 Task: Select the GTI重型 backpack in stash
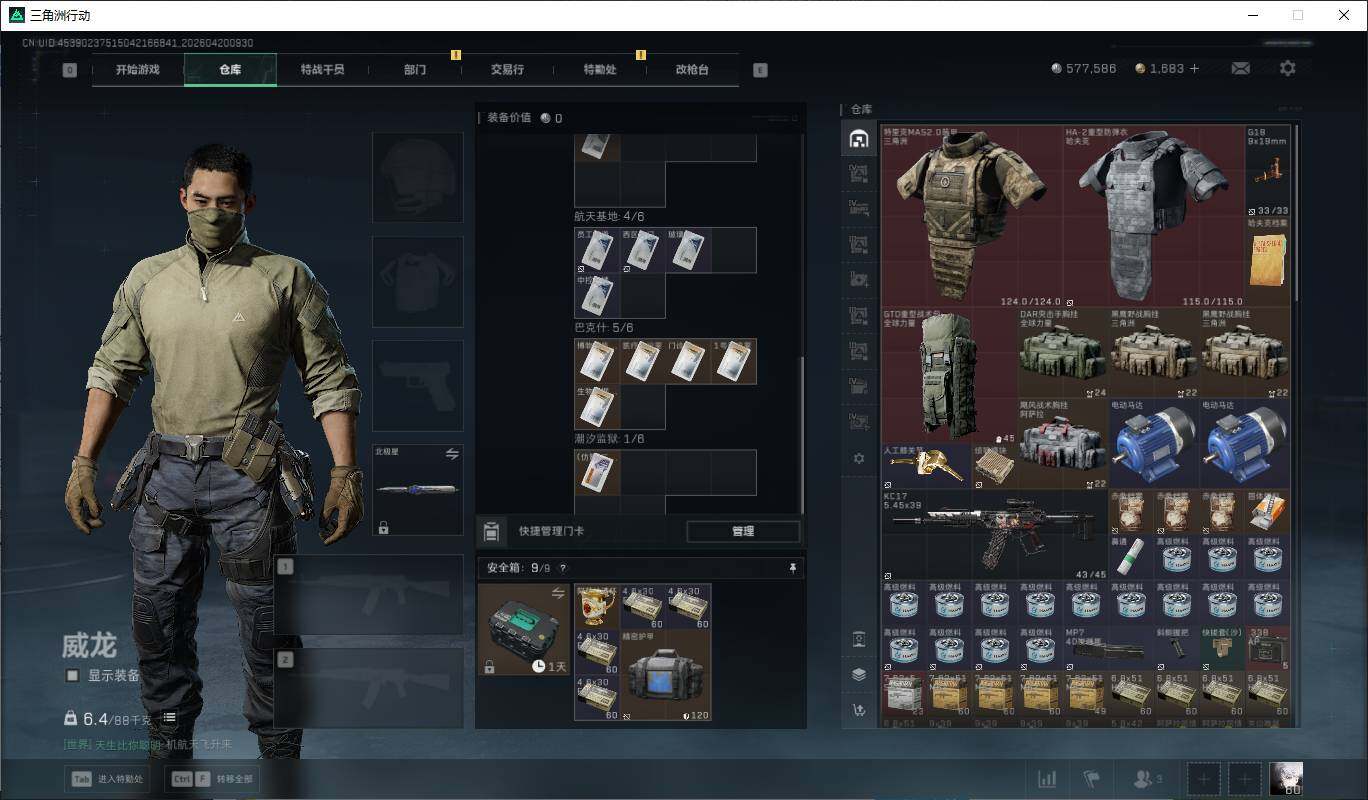tap(949, 376)
